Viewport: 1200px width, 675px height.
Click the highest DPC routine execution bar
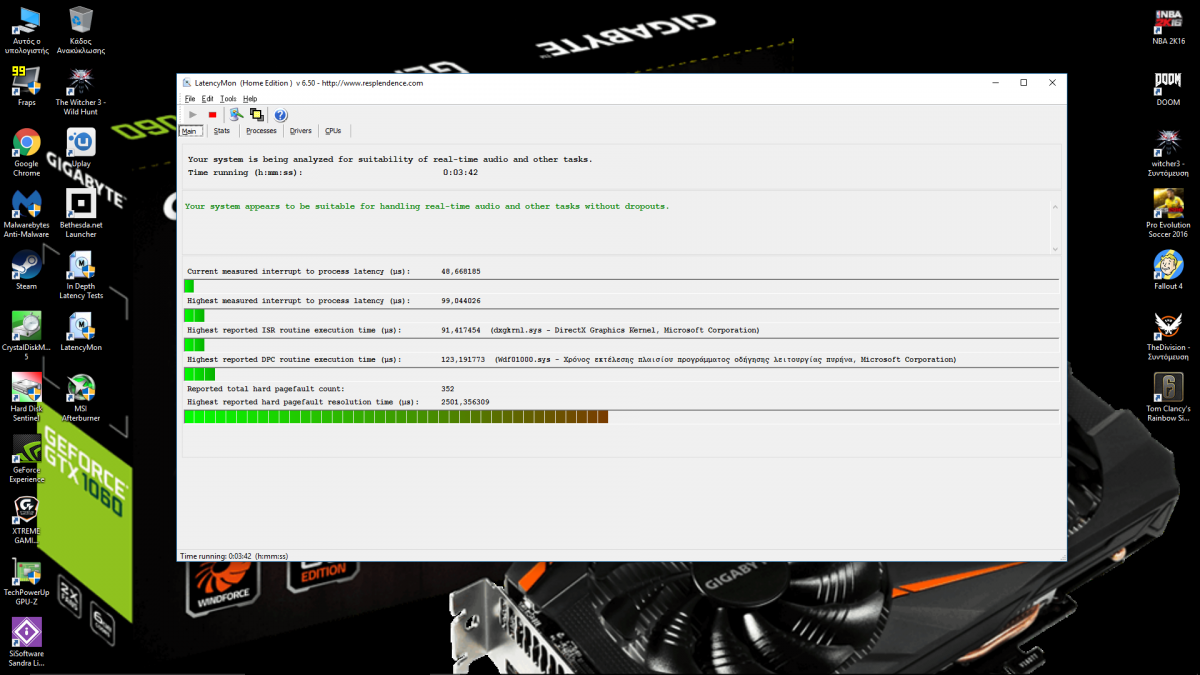click(x=621, y=374)
